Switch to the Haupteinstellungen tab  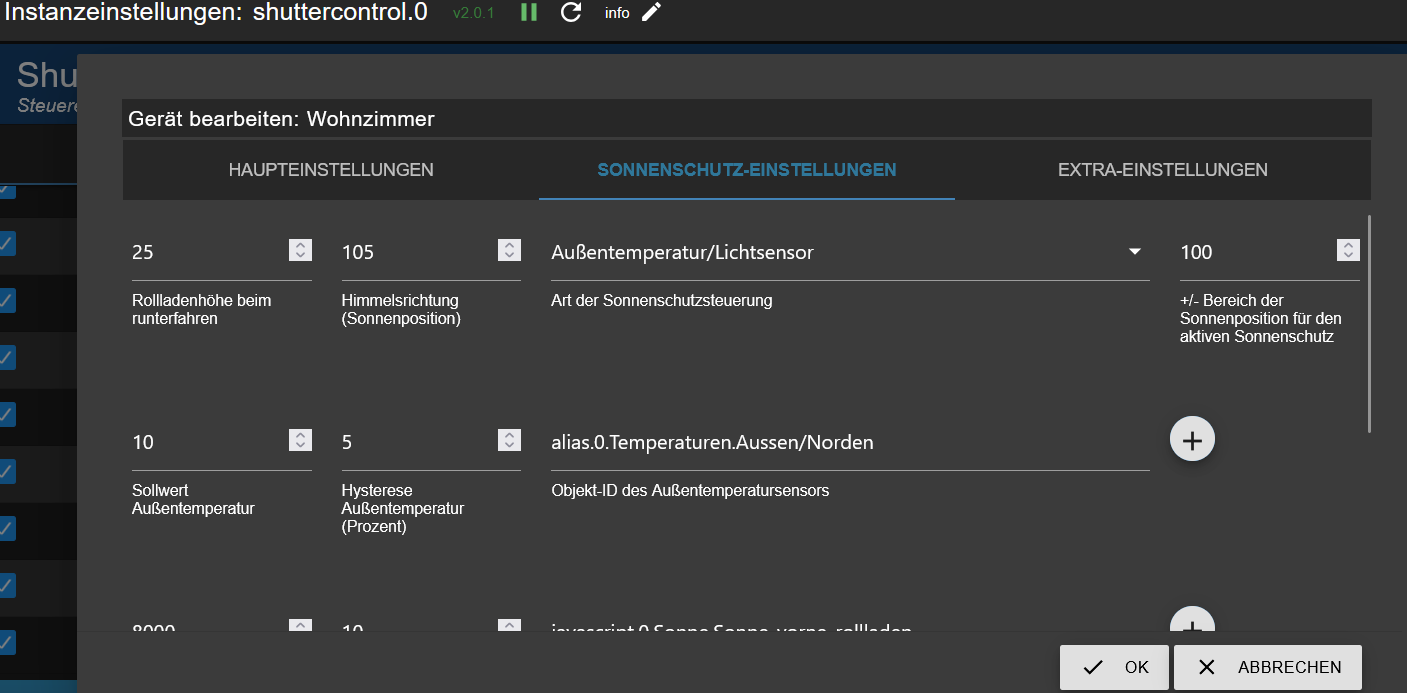click(x=331, y=170)
